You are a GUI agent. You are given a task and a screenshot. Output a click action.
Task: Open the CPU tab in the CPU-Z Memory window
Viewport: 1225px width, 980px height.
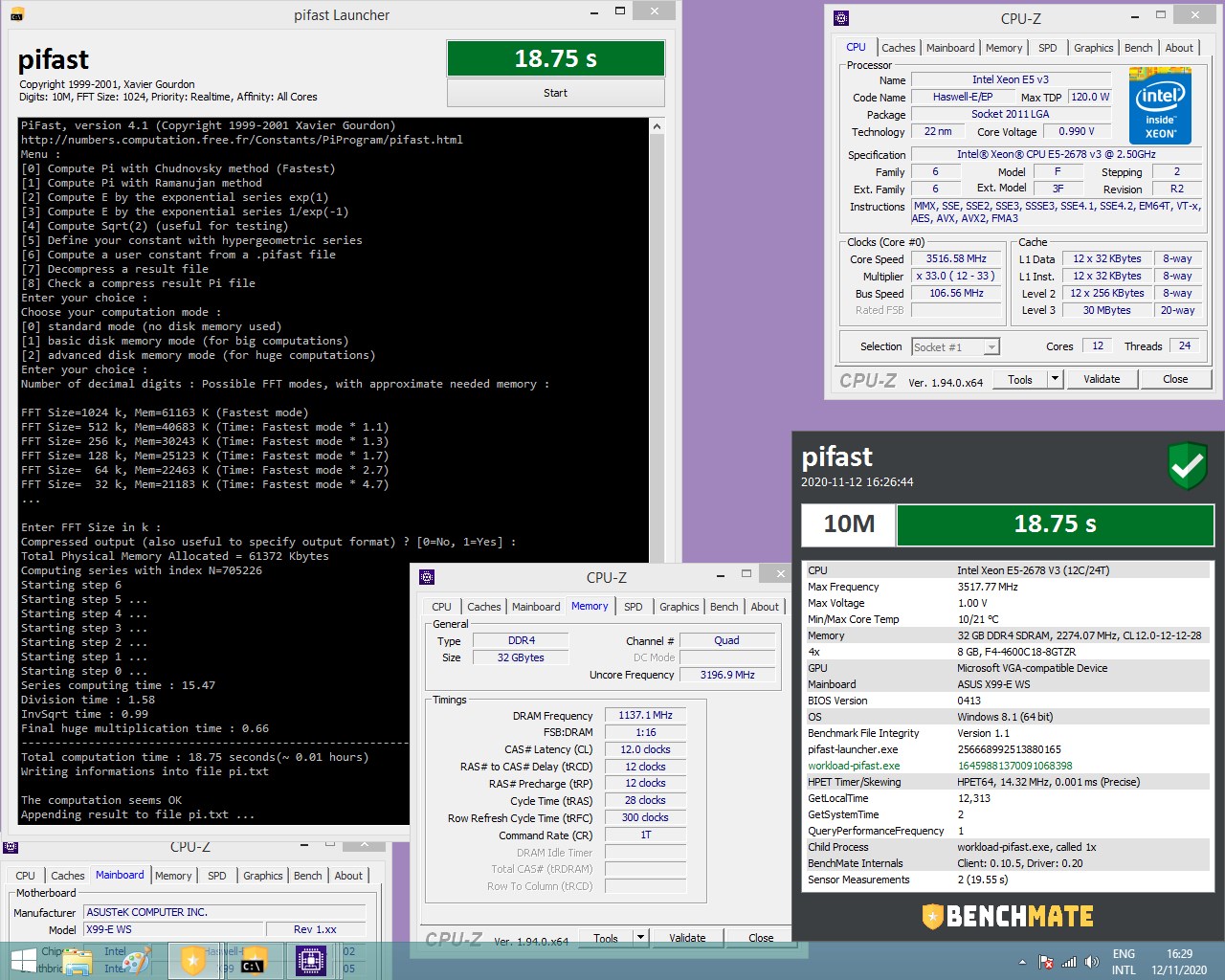coord(441,607)
